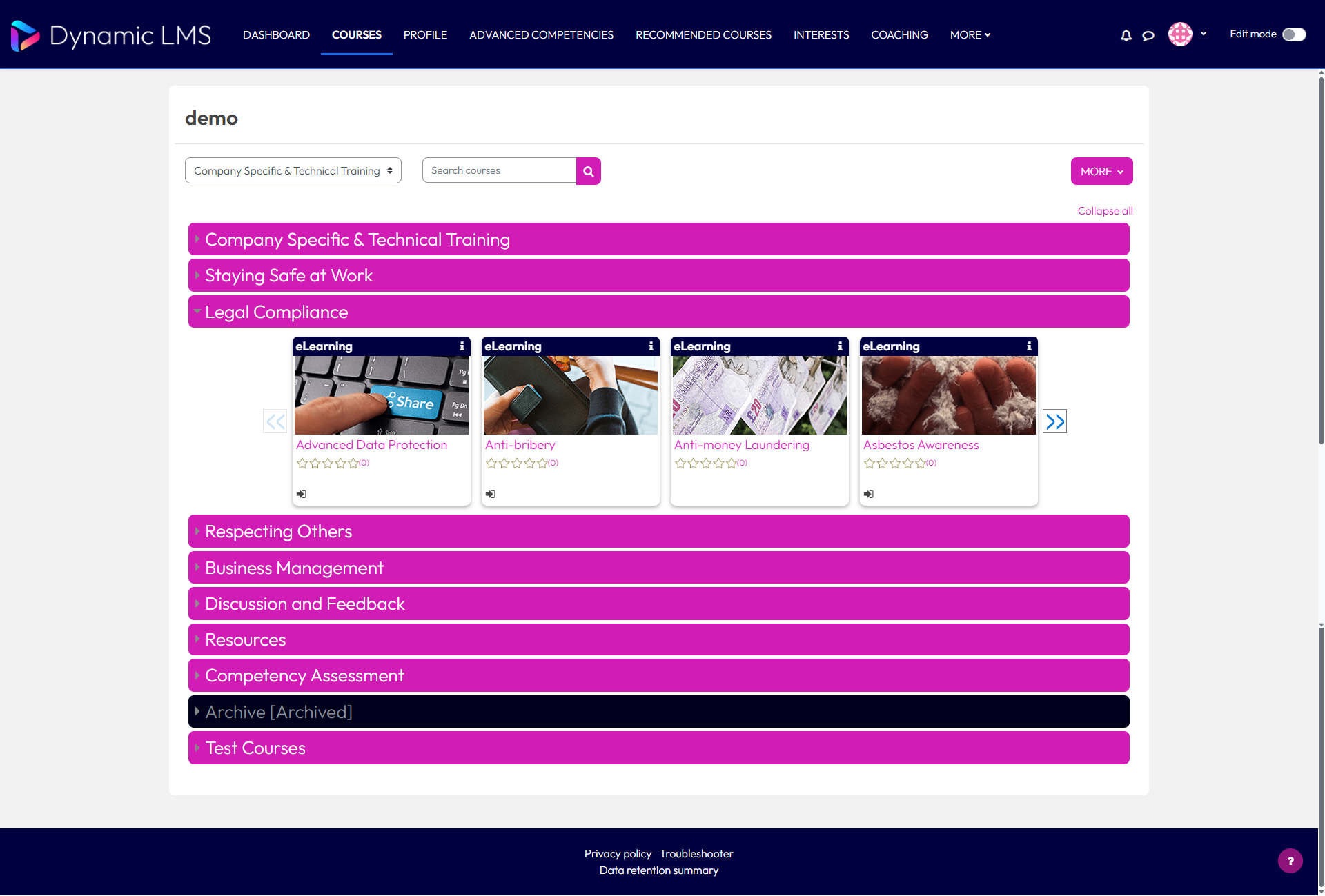The width and height of the screenshot is (1325, 896).
Task: Go to next courses with right arrows
Action: [1054, 421]
